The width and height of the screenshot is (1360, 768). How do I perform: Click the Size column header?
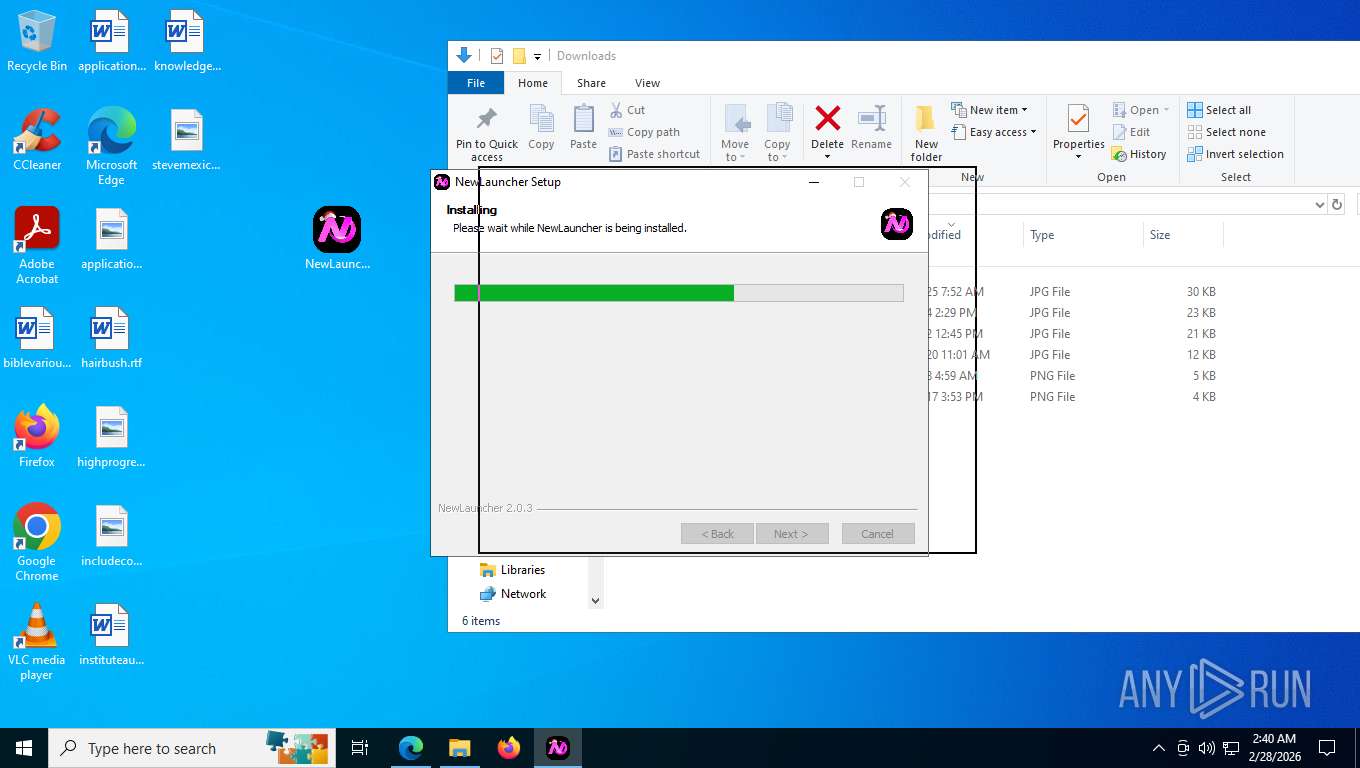click(1183, 235)
